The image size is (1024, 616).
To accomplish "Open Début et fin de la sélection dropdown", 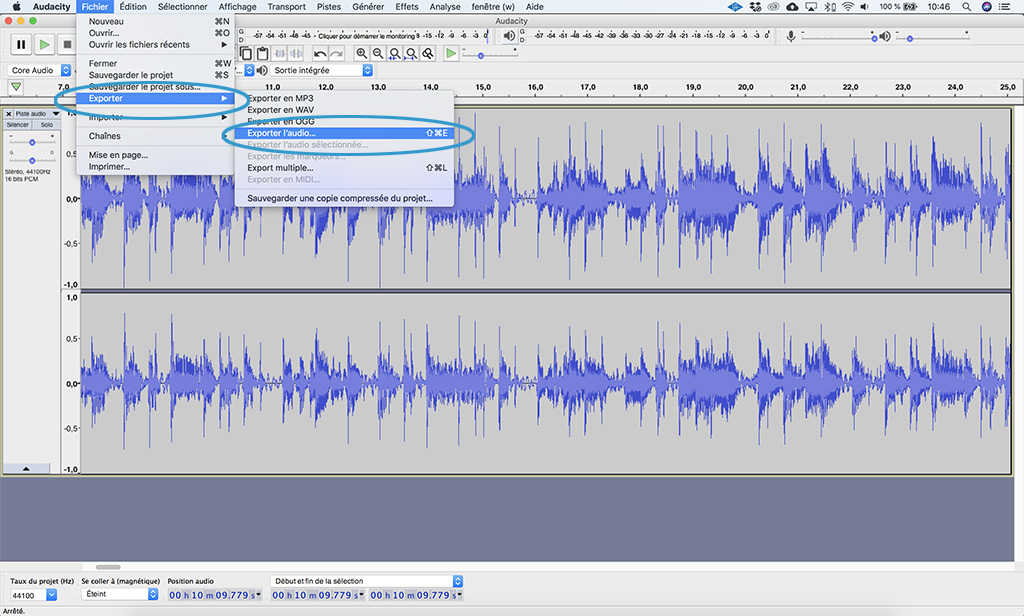I will (x=366, y=581).
